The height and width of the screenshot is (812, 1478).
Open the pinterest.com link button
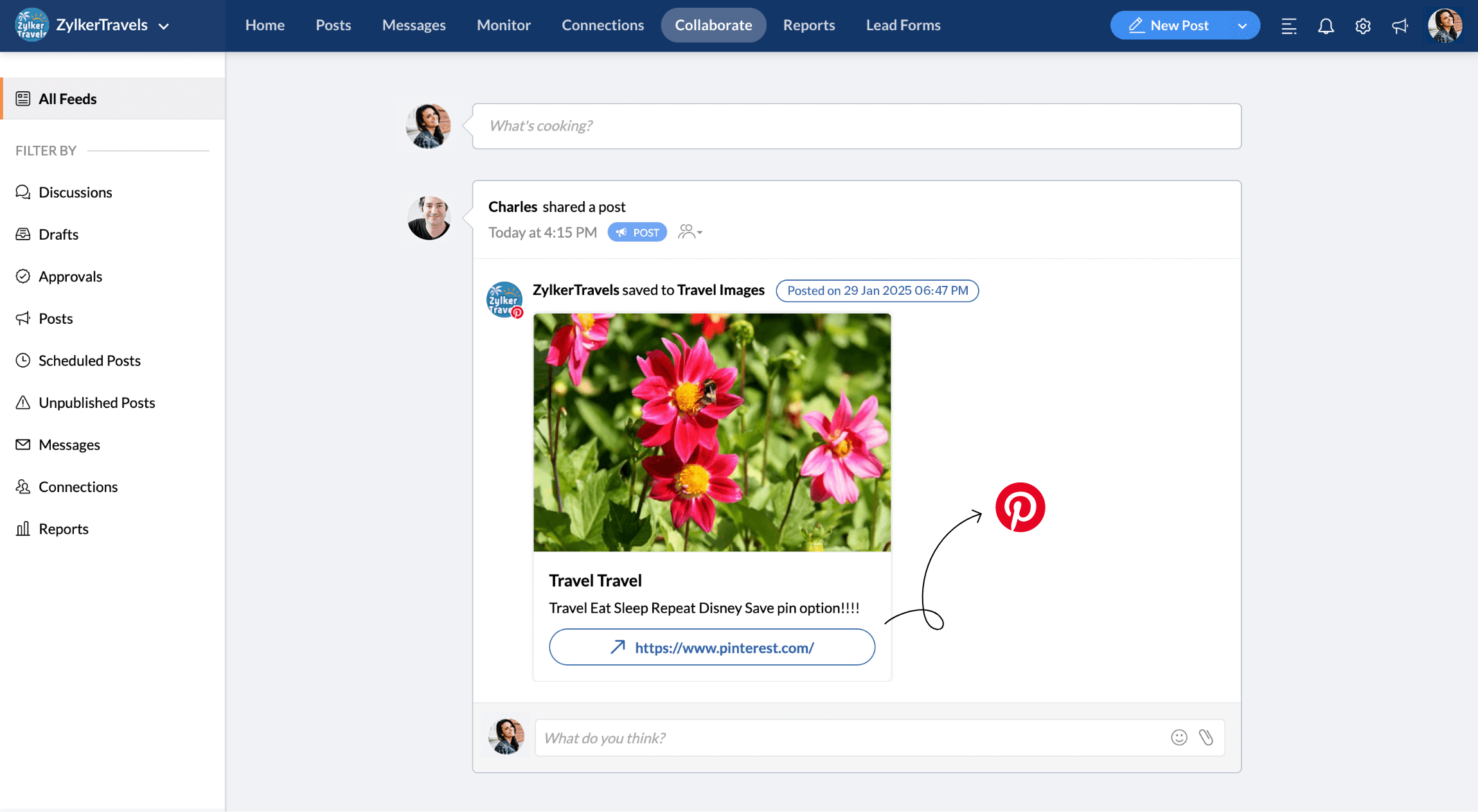712,648
